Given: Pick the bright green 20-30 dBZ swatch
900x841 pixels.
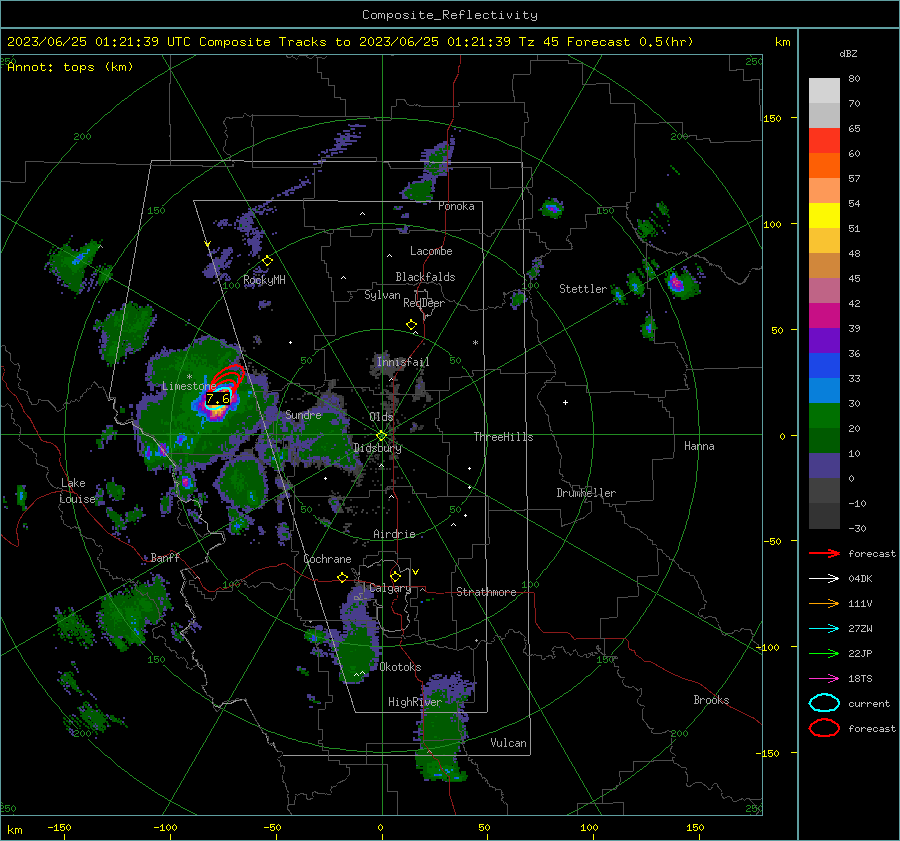Looking at the screenshot, I should click(x=824, y=416).
